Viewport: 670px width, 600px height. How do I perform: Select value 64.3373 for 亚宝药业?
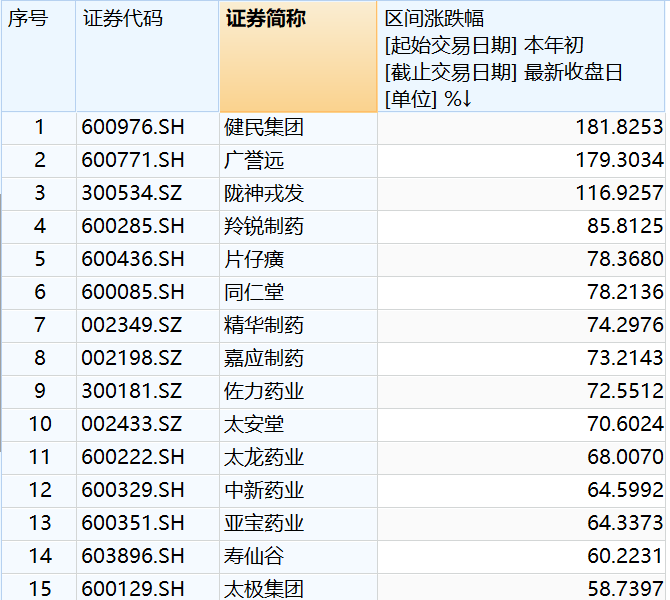pos(625,523)
